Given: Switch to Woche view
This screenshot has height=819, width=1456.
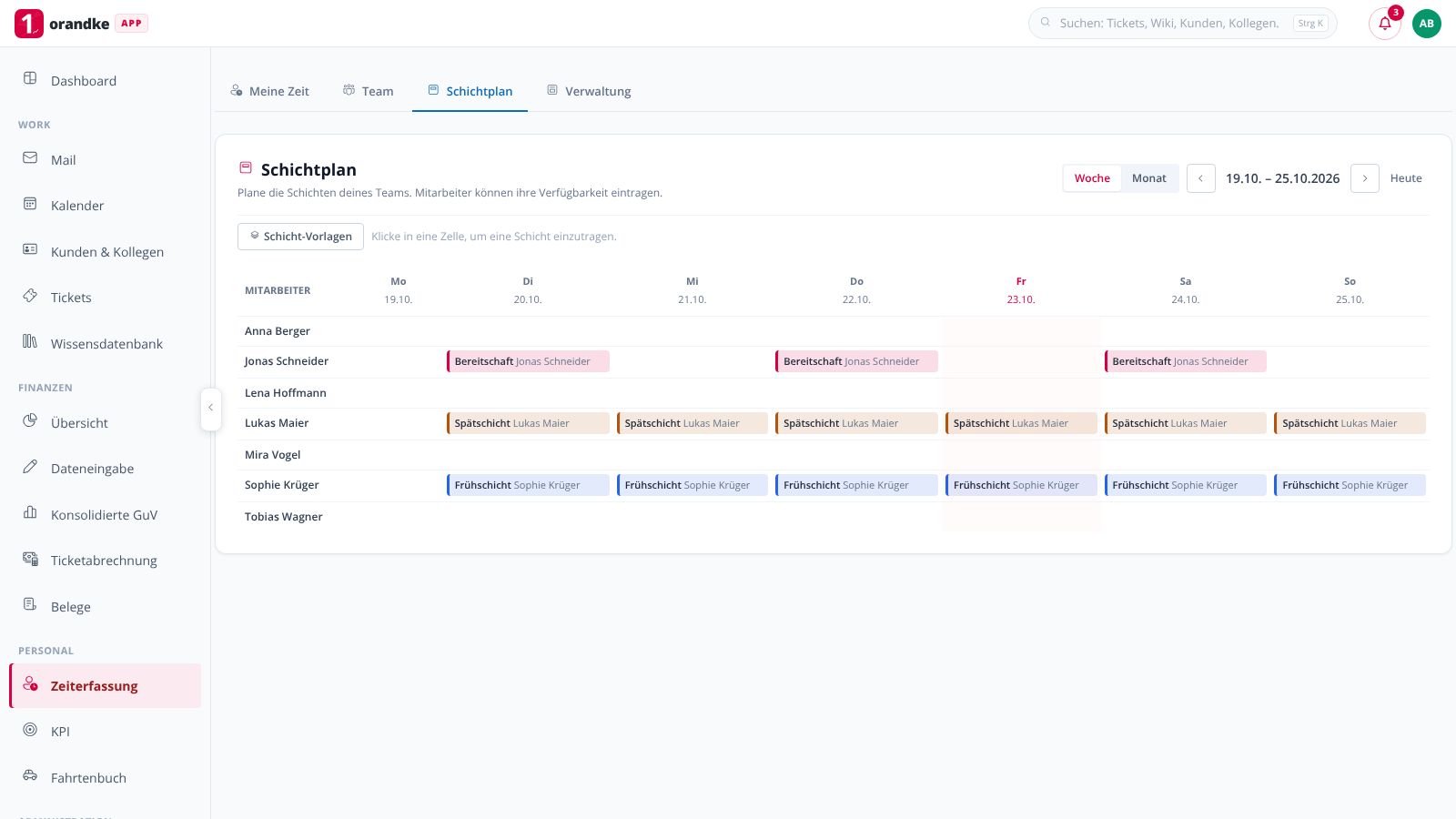Looking at the screenshot, I should [1092, 178].
